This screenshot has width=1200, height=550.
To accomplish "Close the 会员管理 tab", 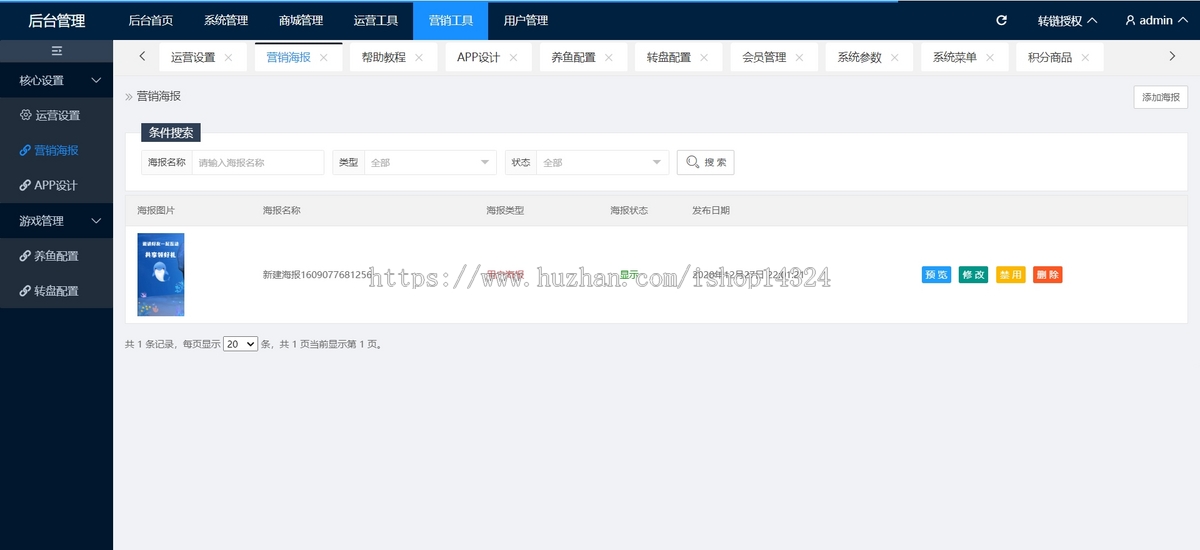I will click(x=800, y=58).
